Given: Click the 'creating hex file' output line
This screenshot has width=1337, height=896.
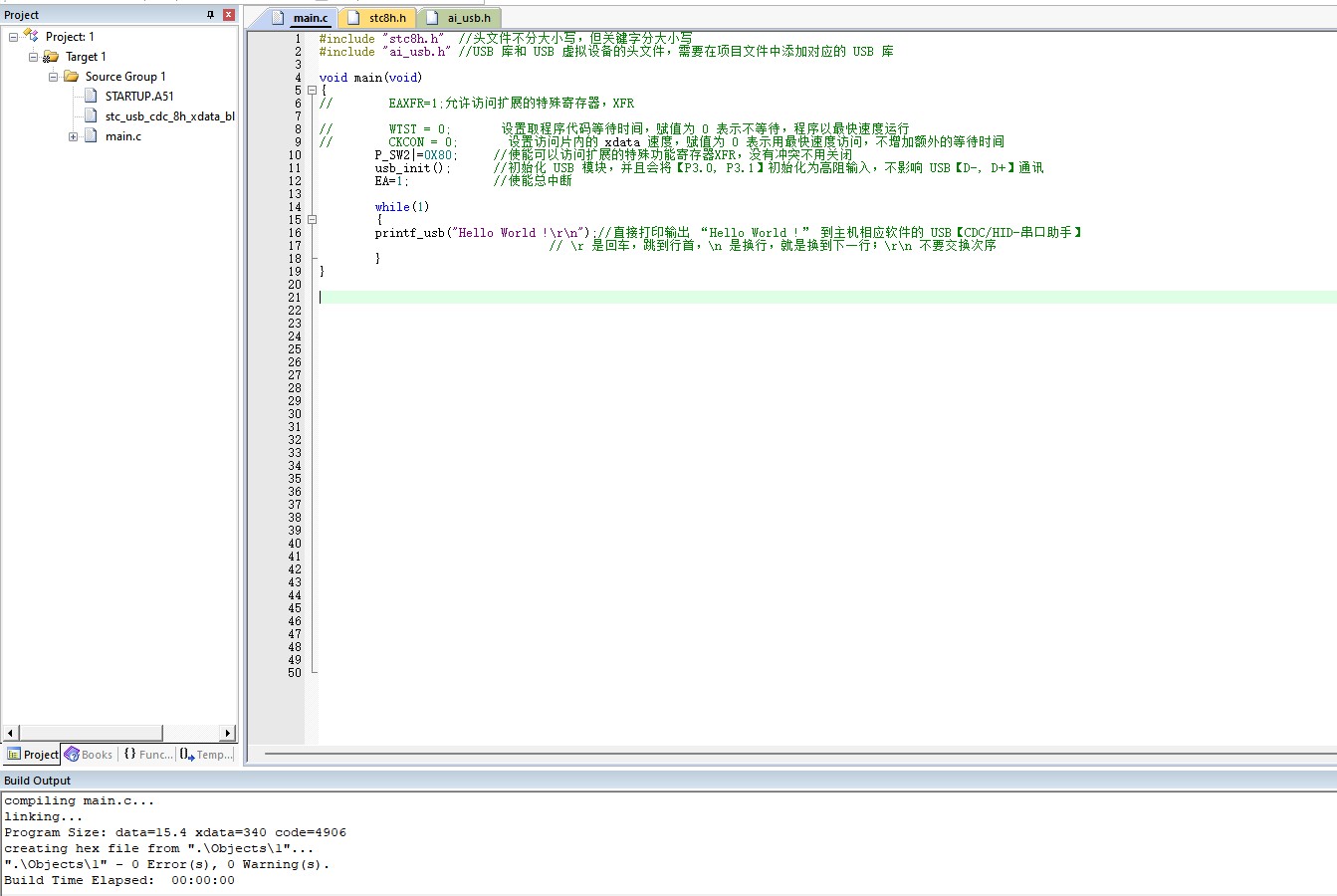Looking at the screenshot, I should [159, 848].
